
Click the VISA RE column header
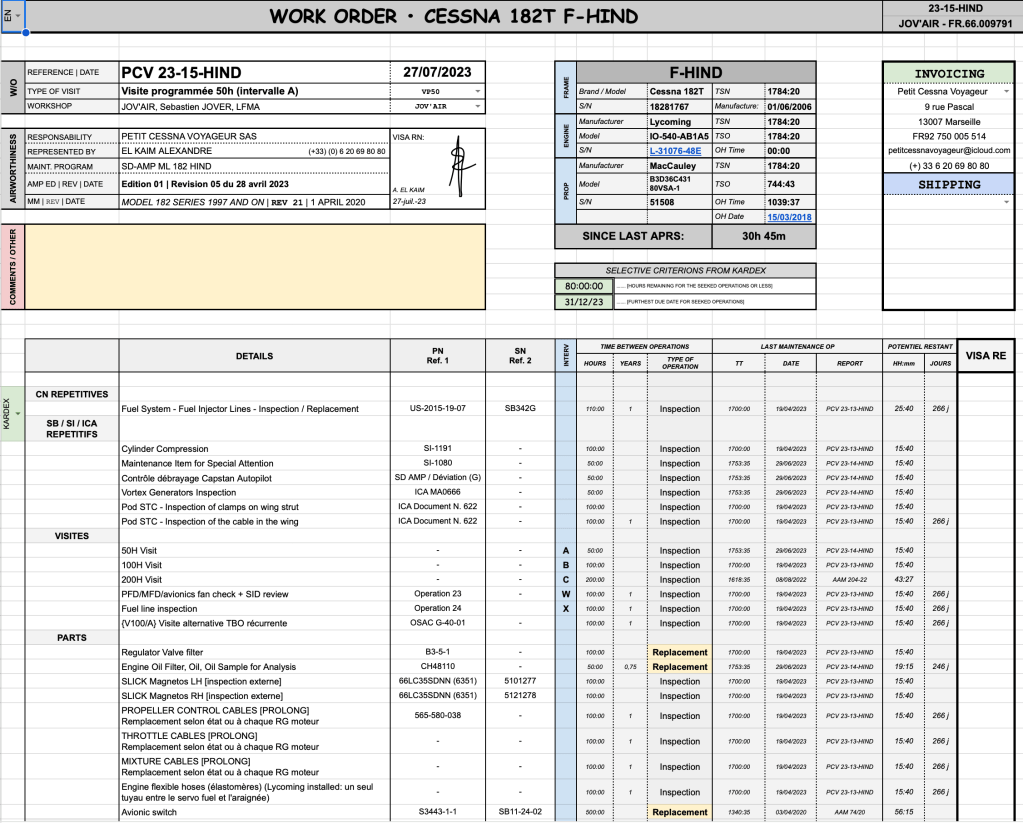pyautogui.click(x=986, y=355)
